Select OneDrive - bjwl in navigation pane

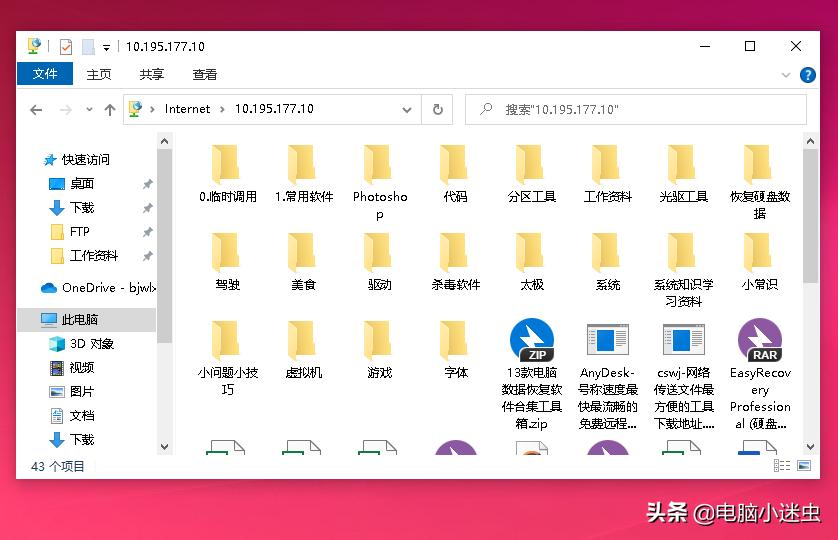(x=98, y=288)
